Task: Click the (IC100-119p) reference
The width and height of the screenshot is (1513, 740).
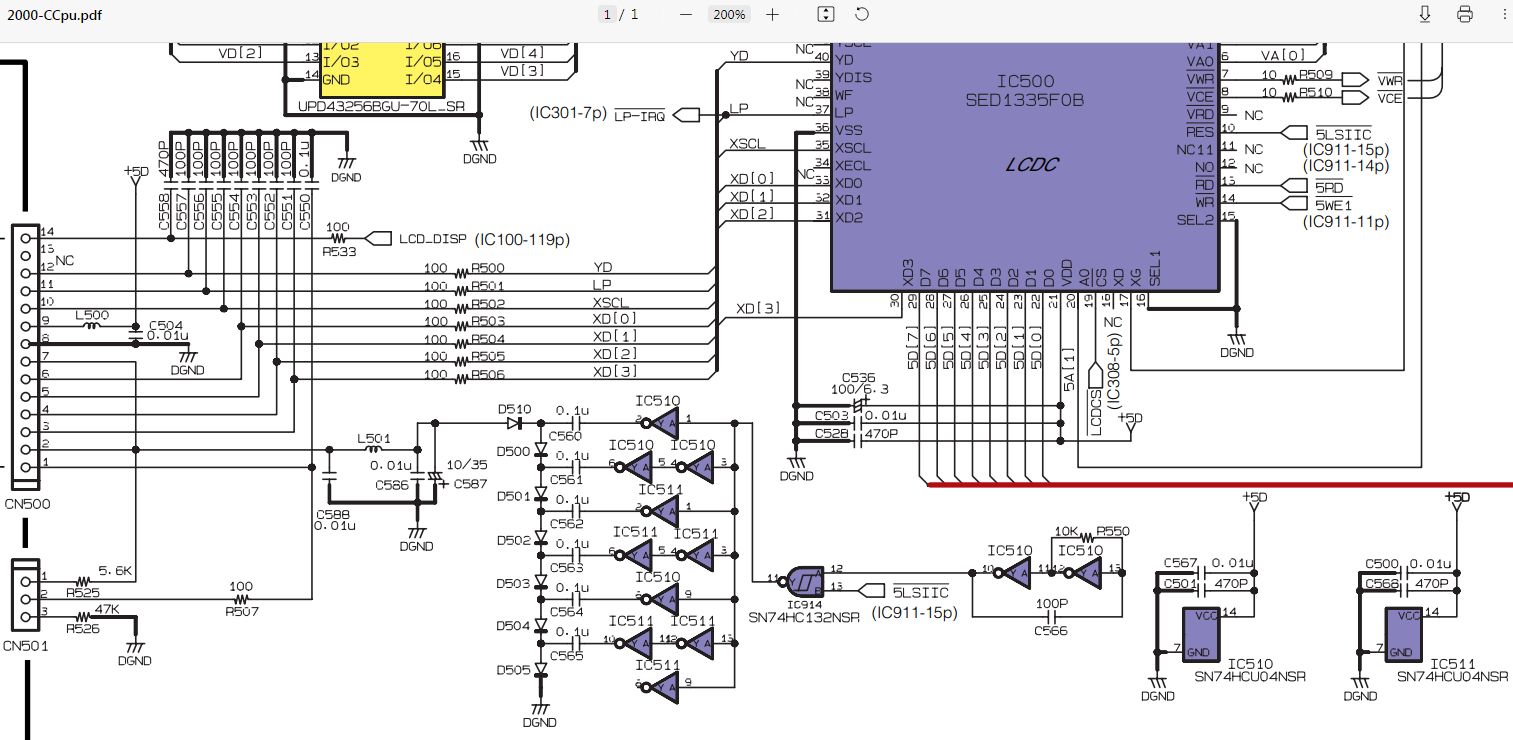Action: [522, 239]
